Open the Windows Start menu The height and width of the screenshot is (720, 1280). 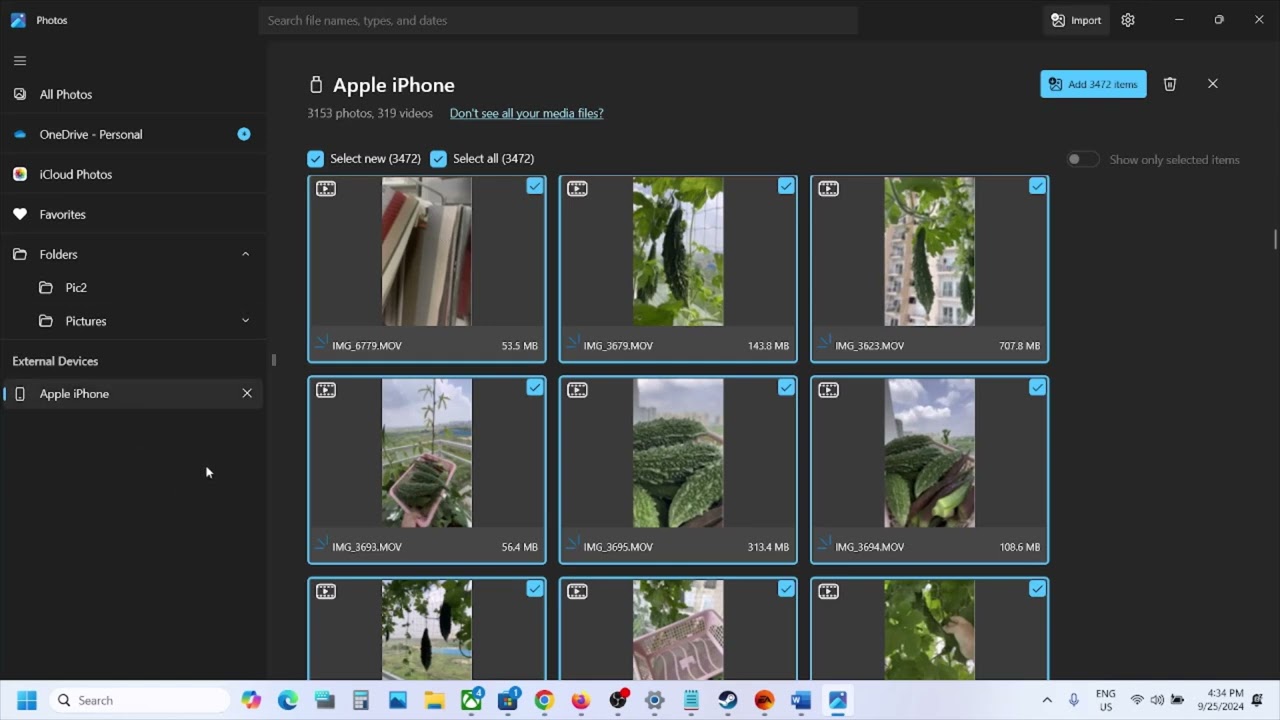click(x=27, y=700)
